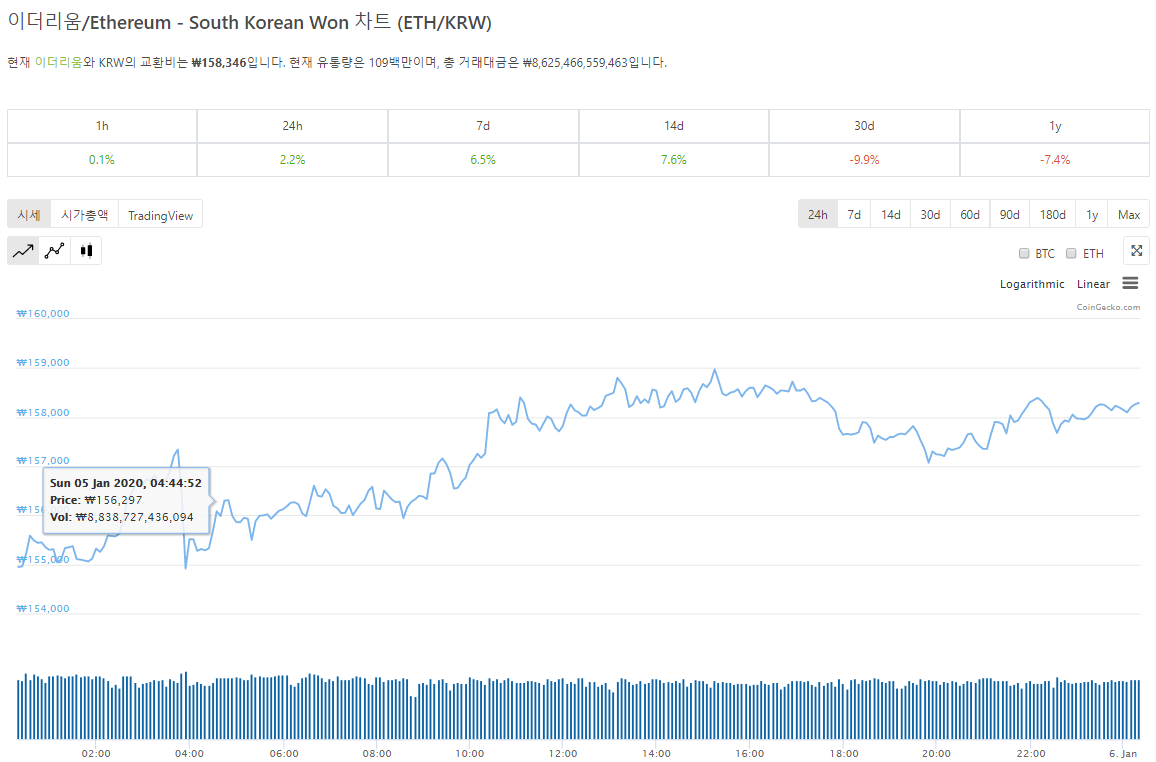
Task: Select the 1y range button
Action: coord(1092,215)
